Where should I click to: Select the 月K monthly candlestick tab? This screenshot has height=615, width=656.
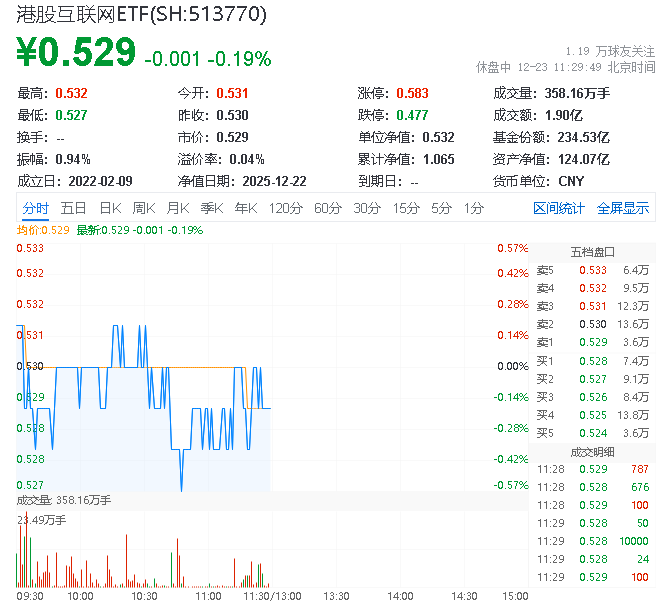tap(178, 208)
